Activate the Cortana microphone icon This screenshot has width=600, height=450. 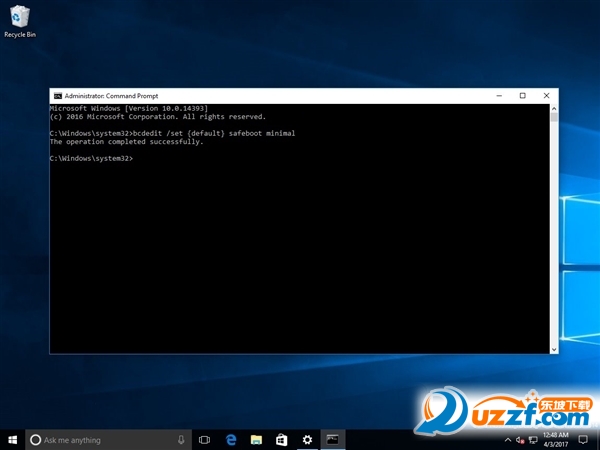181,440
